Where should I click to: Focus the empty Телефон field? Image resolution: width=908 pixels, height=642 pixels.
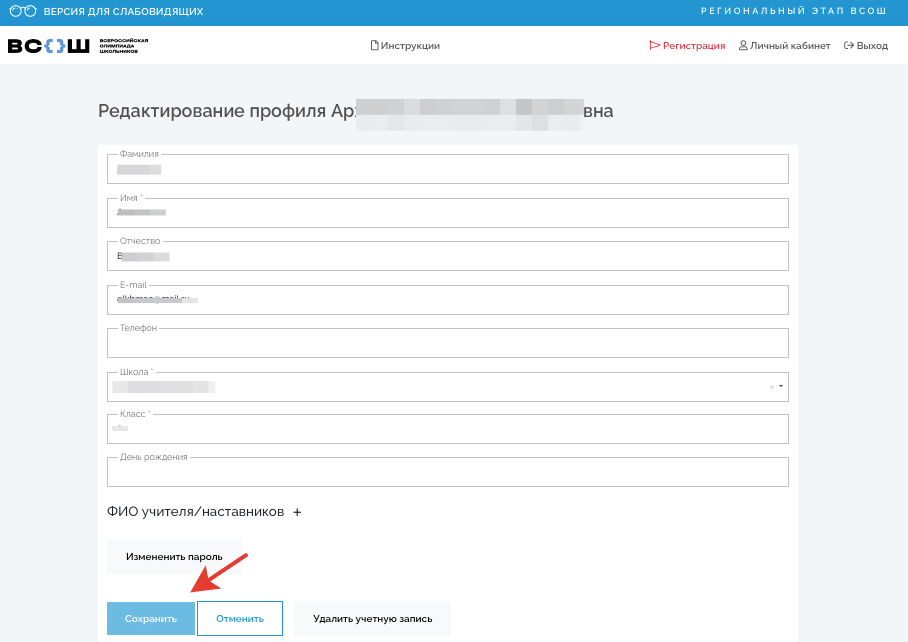[x=447, y=343]
